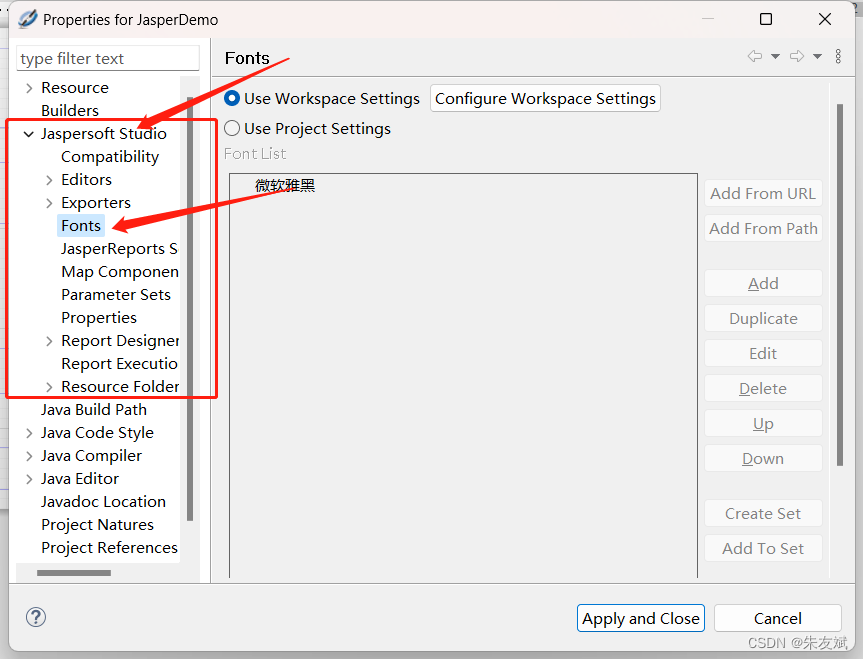Expand the Report Designer node
The width and height of the screenshot is (863, 659).
49,341
